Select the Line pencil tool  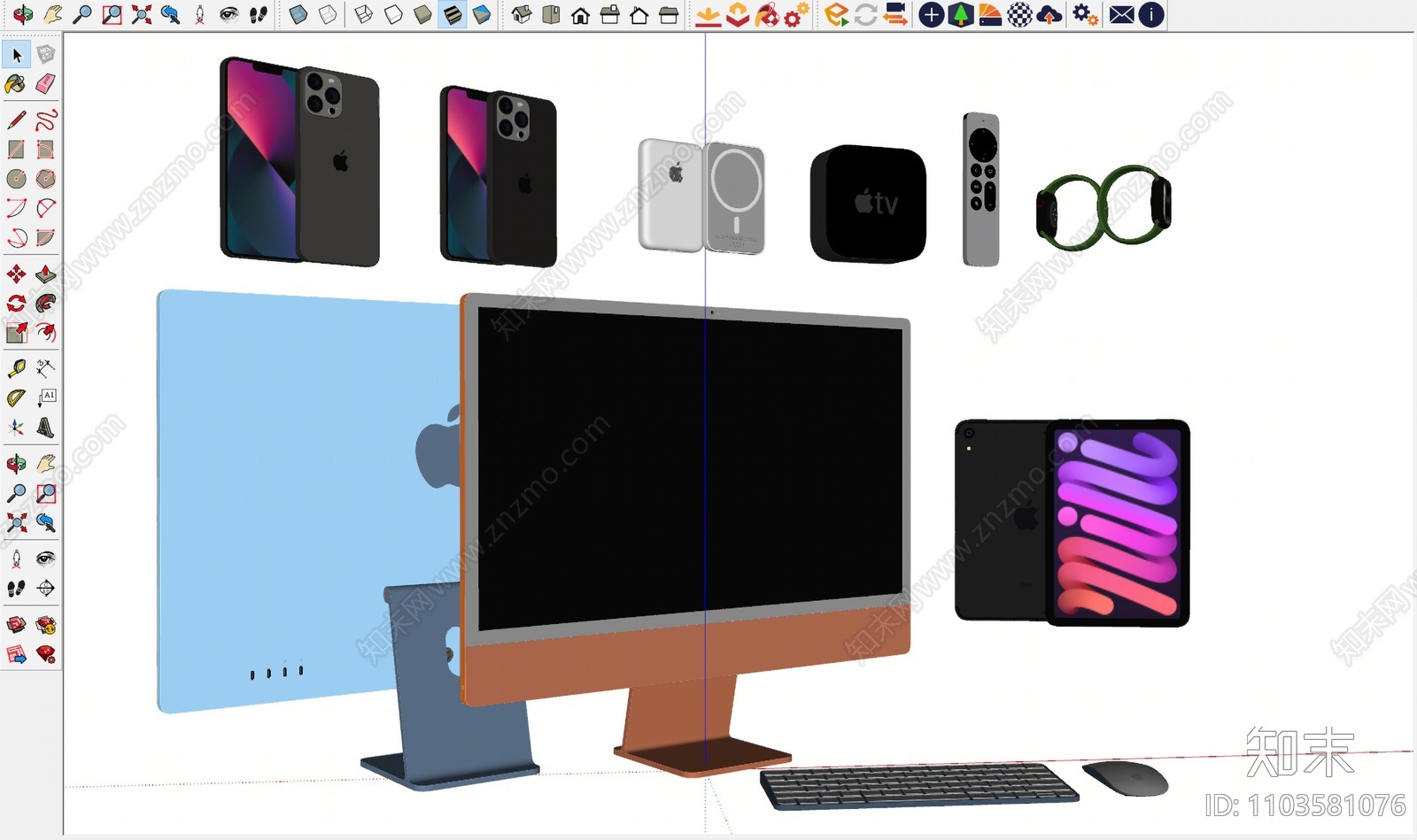click(16, 119)
